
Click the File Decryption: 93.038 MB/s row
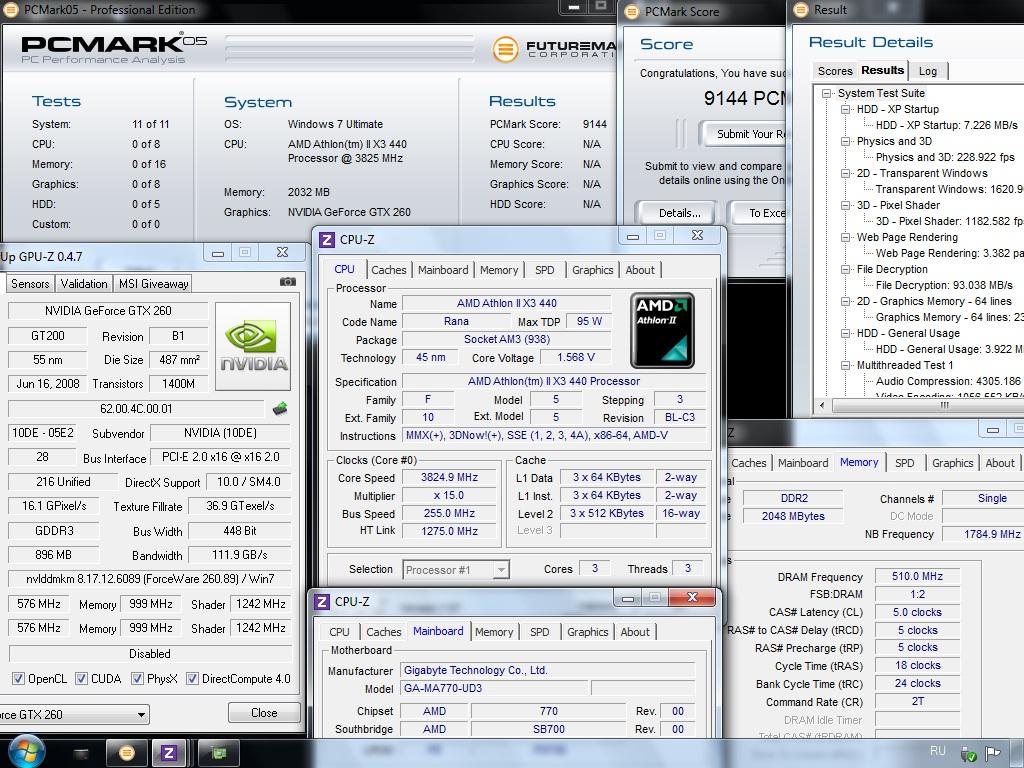pyautogui.click(x=944, y=285)
